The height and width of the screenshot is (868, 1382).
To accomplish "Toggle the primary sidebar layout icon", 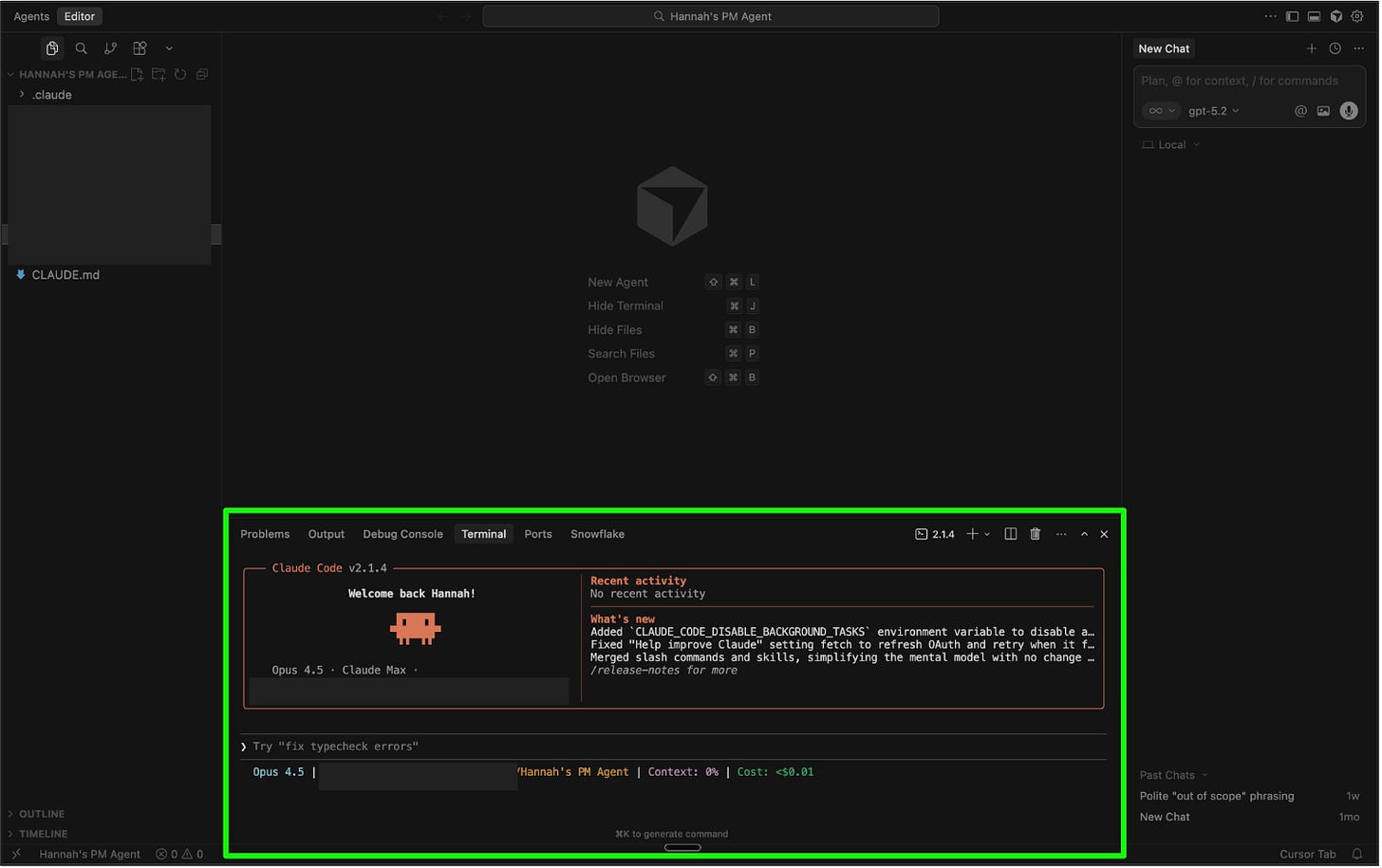I will (1292, 16).
